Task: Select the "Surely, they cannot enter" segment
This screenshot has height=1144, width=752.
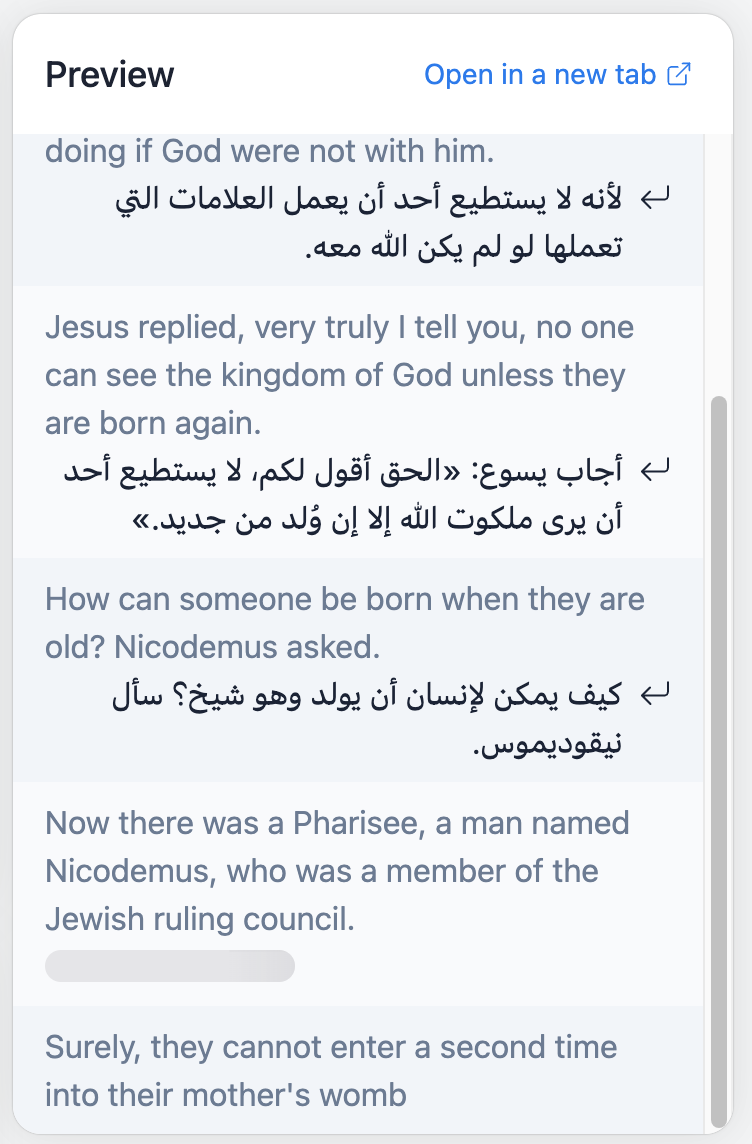Action: click(x=331, y=1070)
